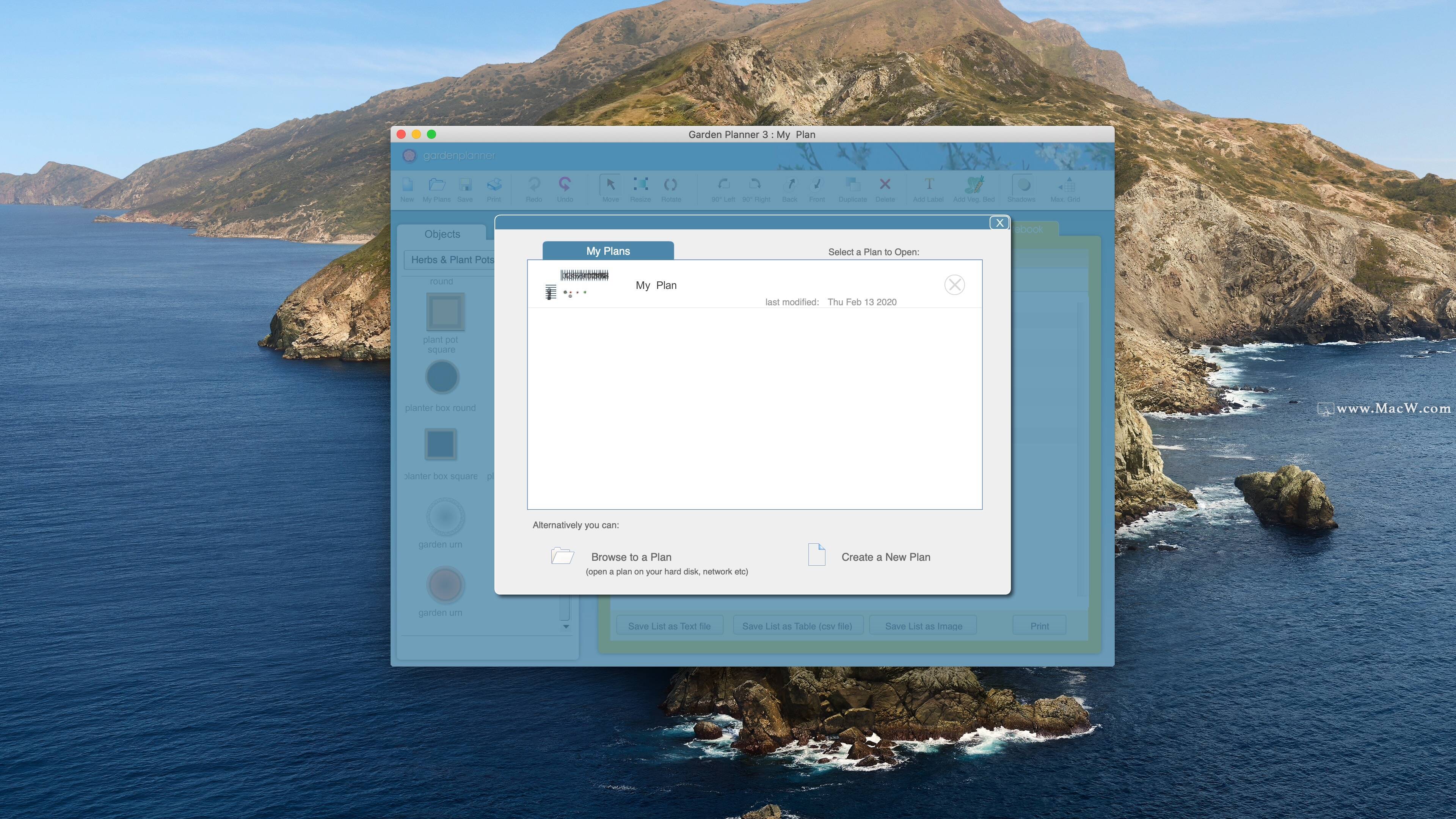Open the My Plan thumbnail entry

(576, 284)
